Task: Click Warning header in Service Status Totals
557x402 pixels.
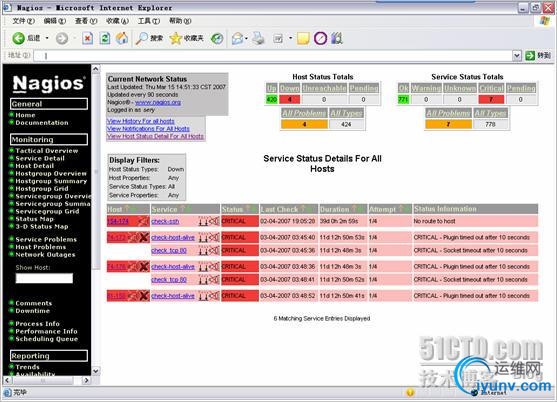Action: pos(426,88)
